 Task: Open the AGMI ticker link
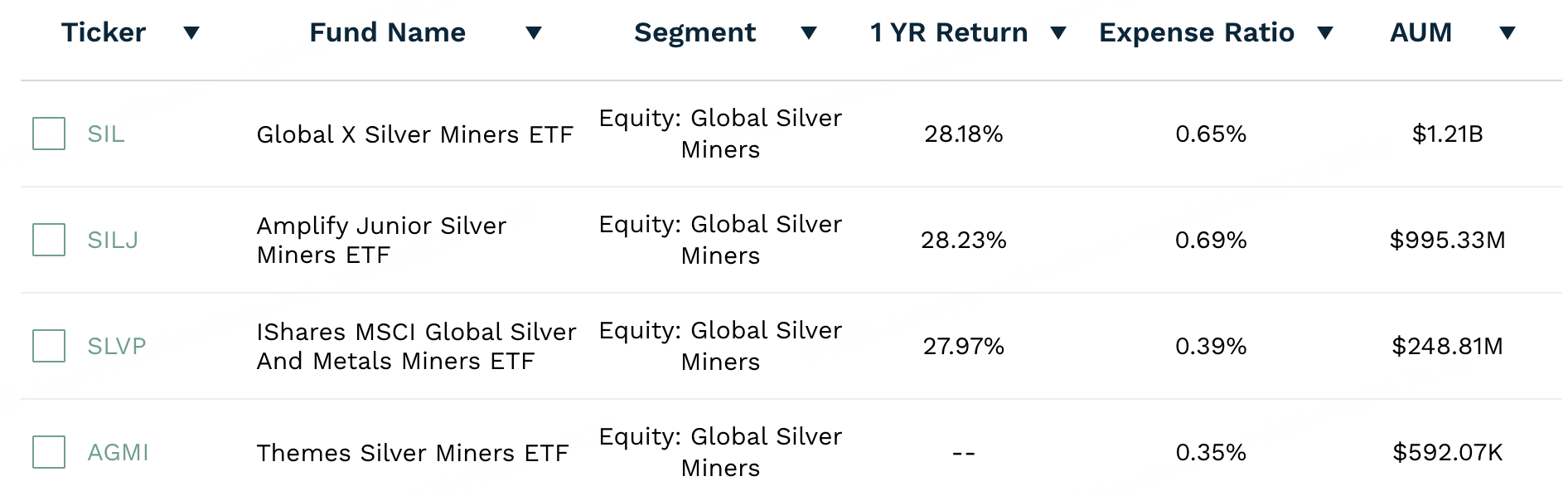(119, 452)
